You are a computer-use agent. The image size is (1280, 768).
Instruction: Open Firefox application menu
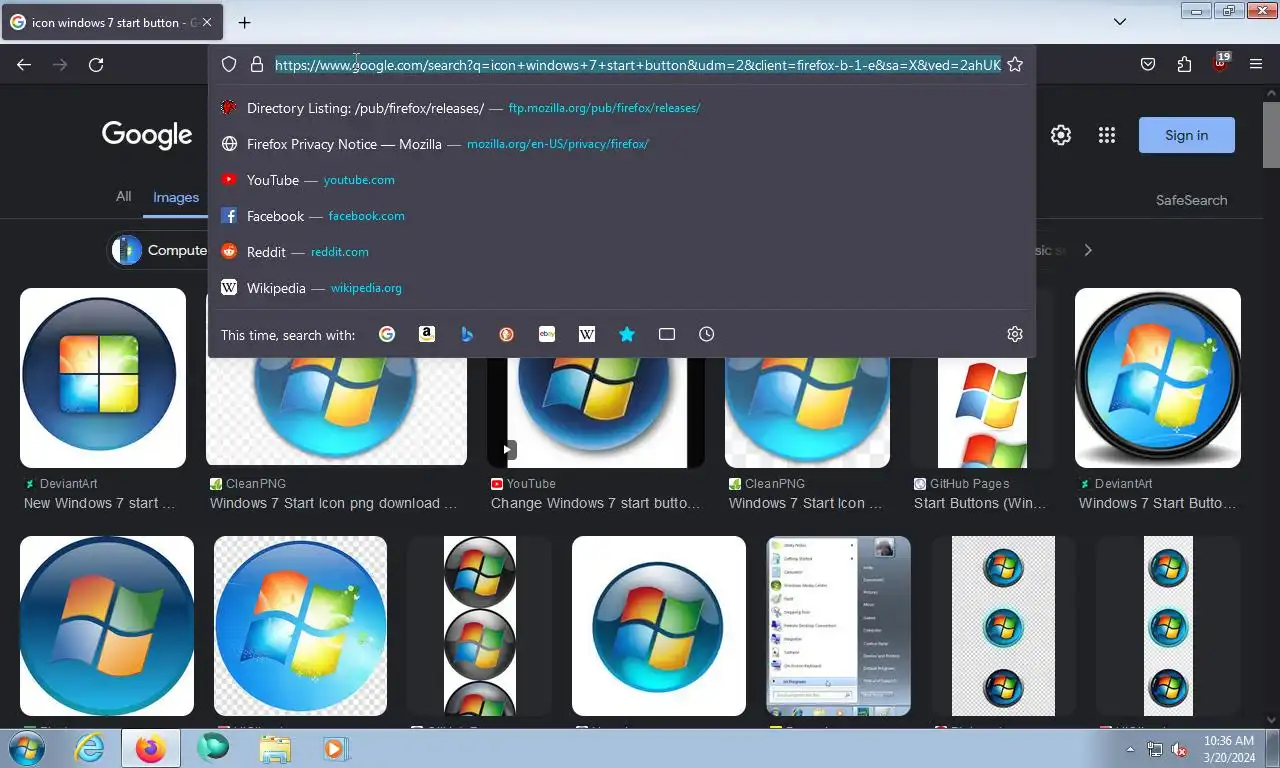[1256, 64]
